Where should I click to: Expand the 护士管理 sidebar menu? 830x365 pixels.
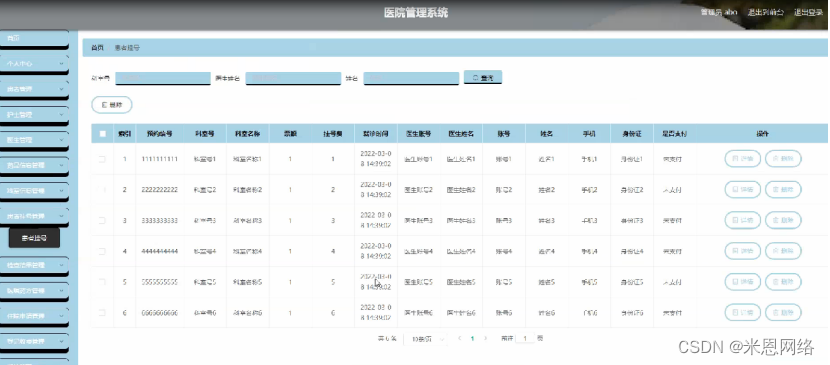[34, 114]
